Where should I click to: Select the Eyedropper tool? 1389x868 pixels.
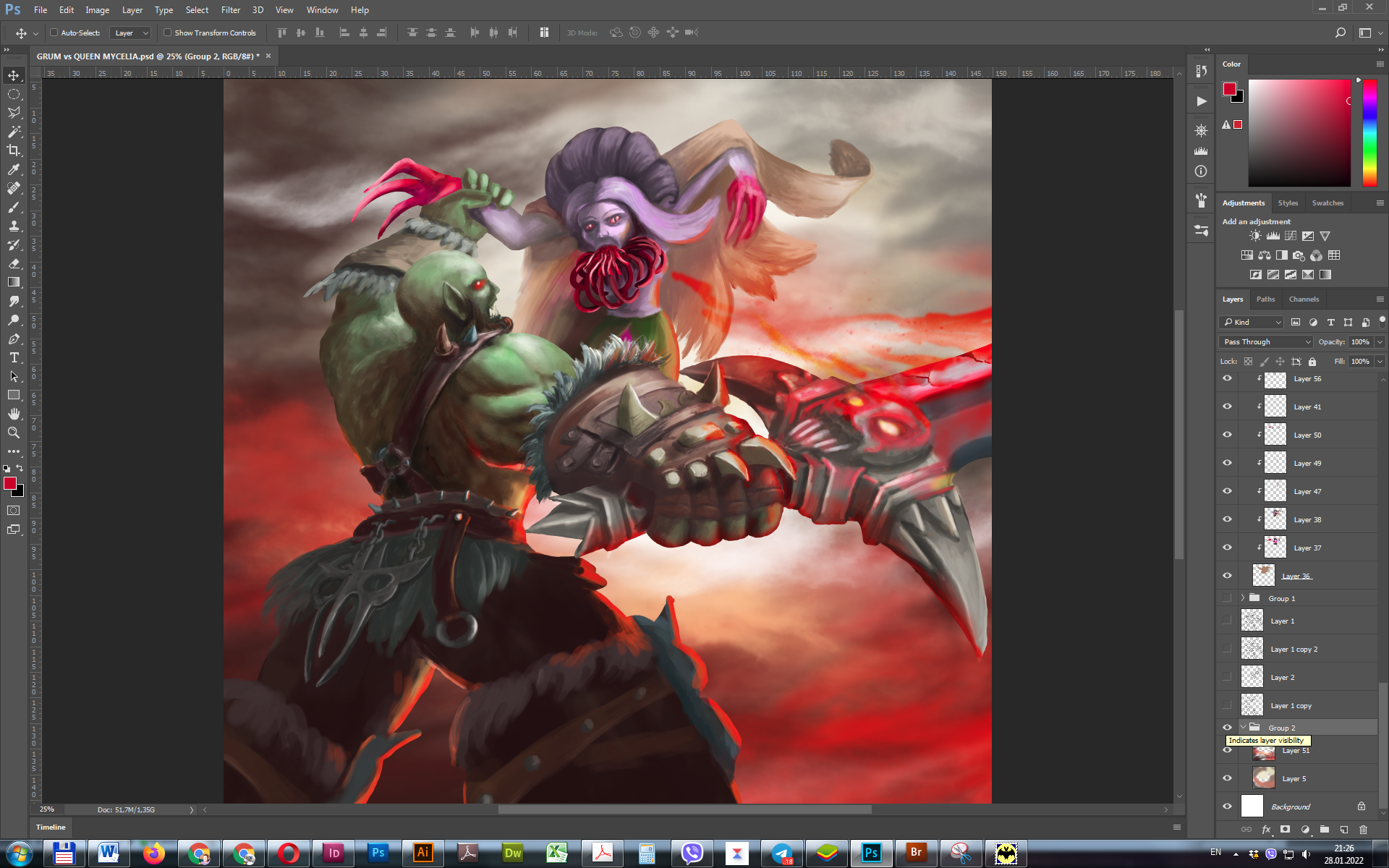point(14,169)
